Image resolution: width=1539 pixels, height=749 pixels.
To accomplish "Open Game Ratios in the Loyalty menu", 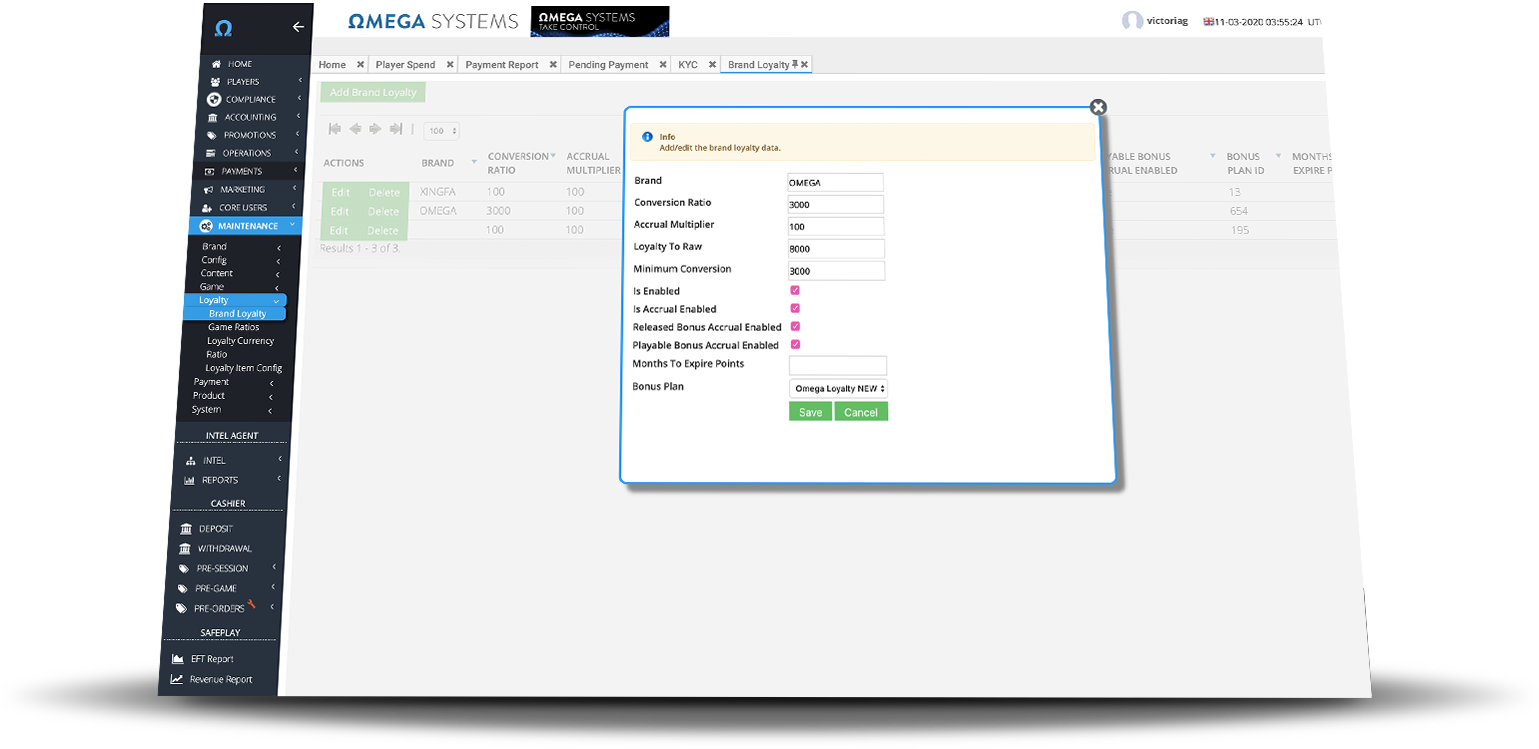I will 233,327.
